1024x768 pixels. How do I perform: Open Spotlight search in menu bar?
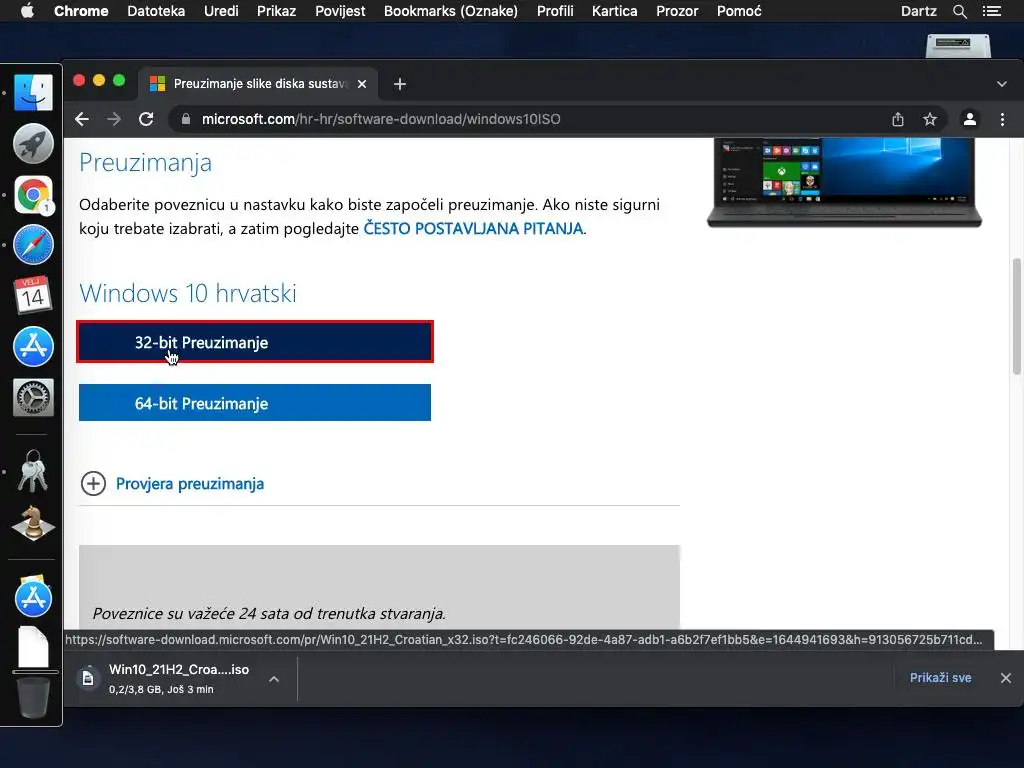click(960, 11)
